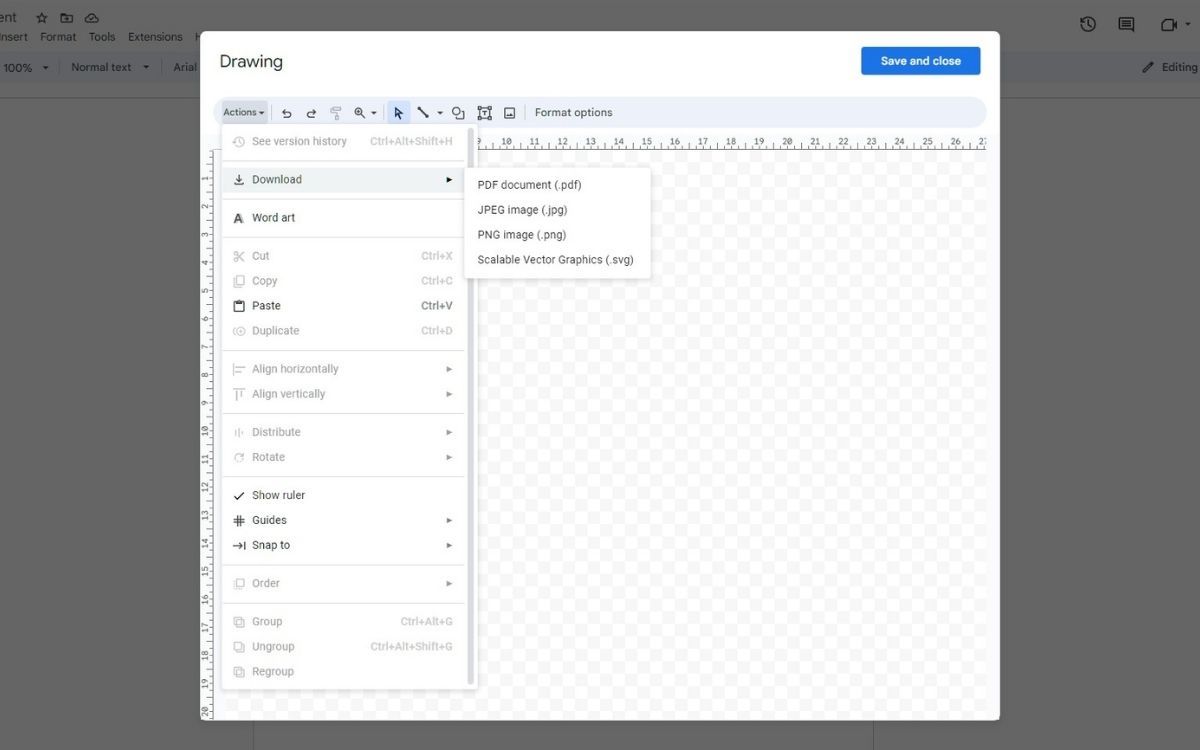Select the Text box tool
1200x750 pixels.
[484, 113]
